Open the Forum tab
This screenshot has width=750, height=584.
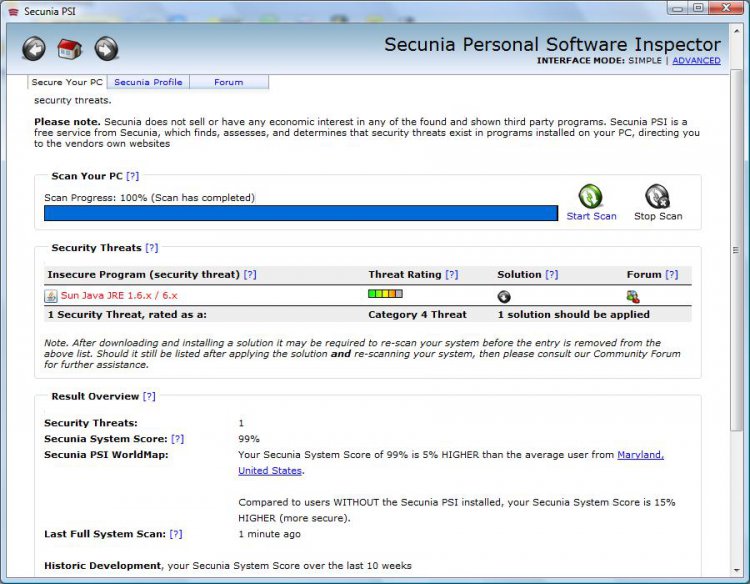229,82
